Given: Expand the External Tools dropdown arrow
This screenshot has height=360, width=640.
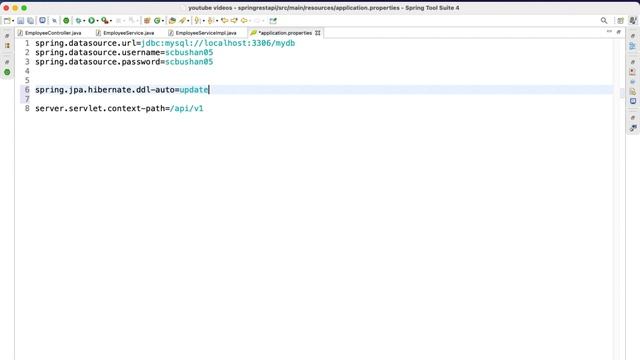Looking at the screenshot, I should (111, 21).
